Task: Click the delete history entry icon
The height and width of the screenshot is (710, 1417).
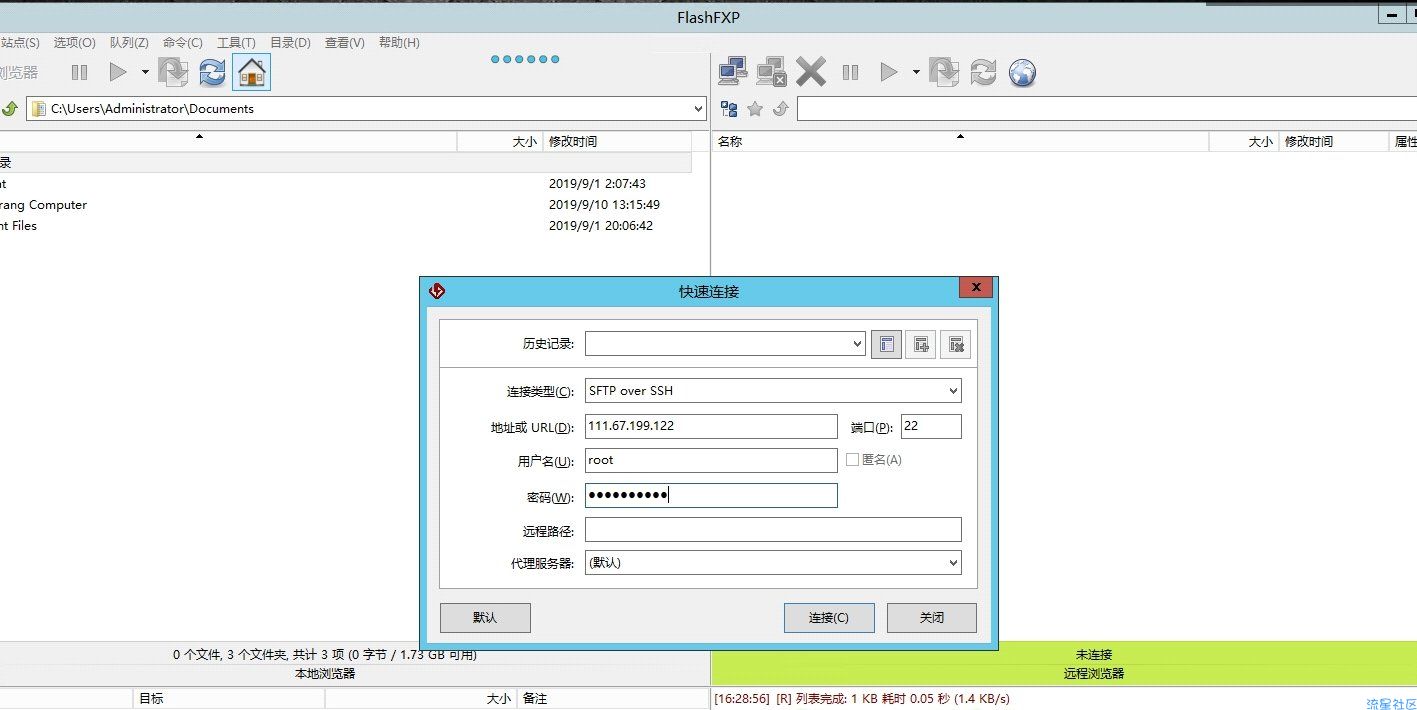Action: [956, 345]
